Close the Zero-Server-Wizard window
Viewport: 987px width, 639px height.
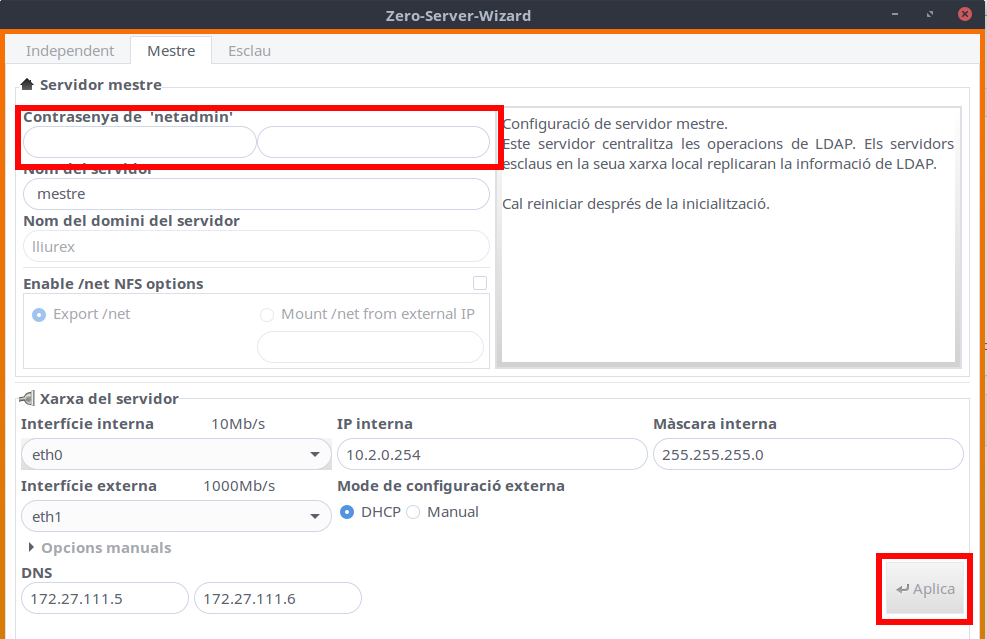(x=964, y=15)
